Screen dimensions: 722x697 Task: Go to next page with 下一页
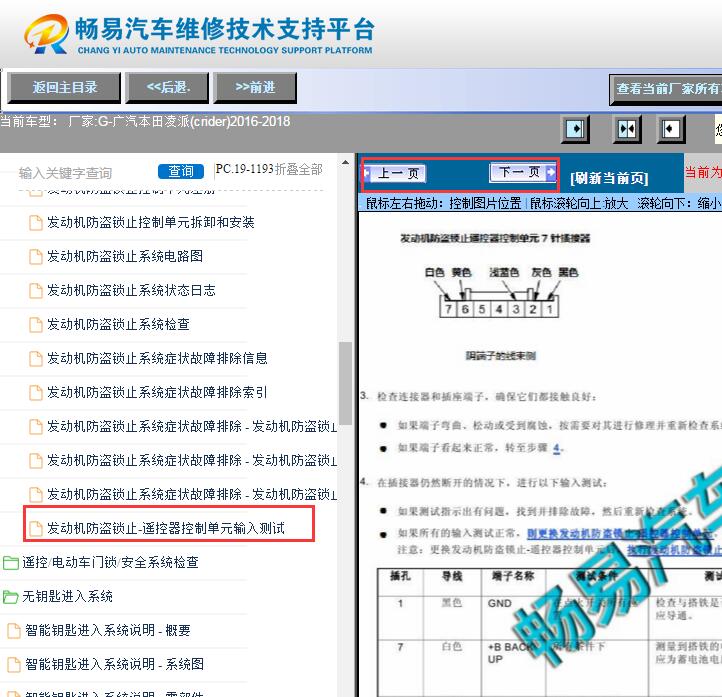point(523,173)
